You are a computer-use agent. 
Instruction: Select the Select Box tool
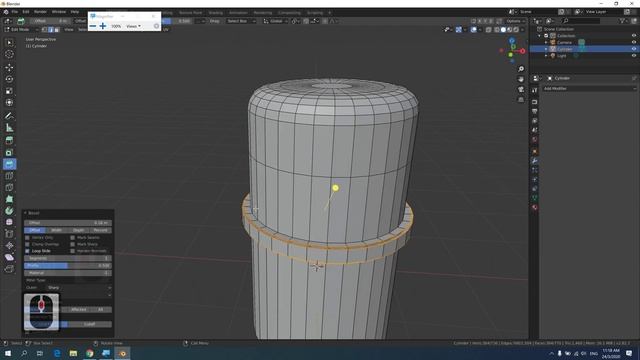coord(9,42)
